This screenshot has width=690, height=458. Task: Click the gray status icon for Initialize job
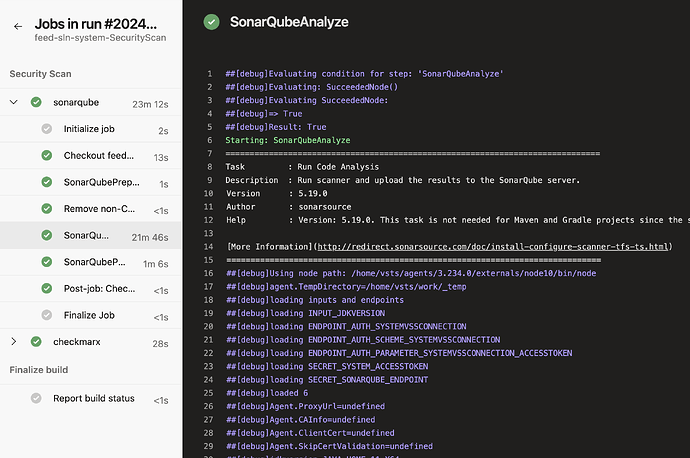point(46,129)
